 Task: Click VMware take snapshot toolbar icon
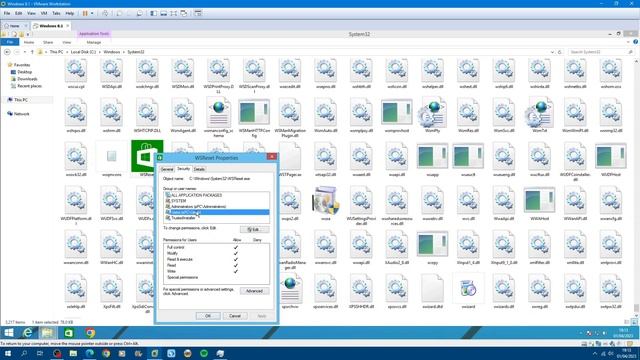click(119, 13)
